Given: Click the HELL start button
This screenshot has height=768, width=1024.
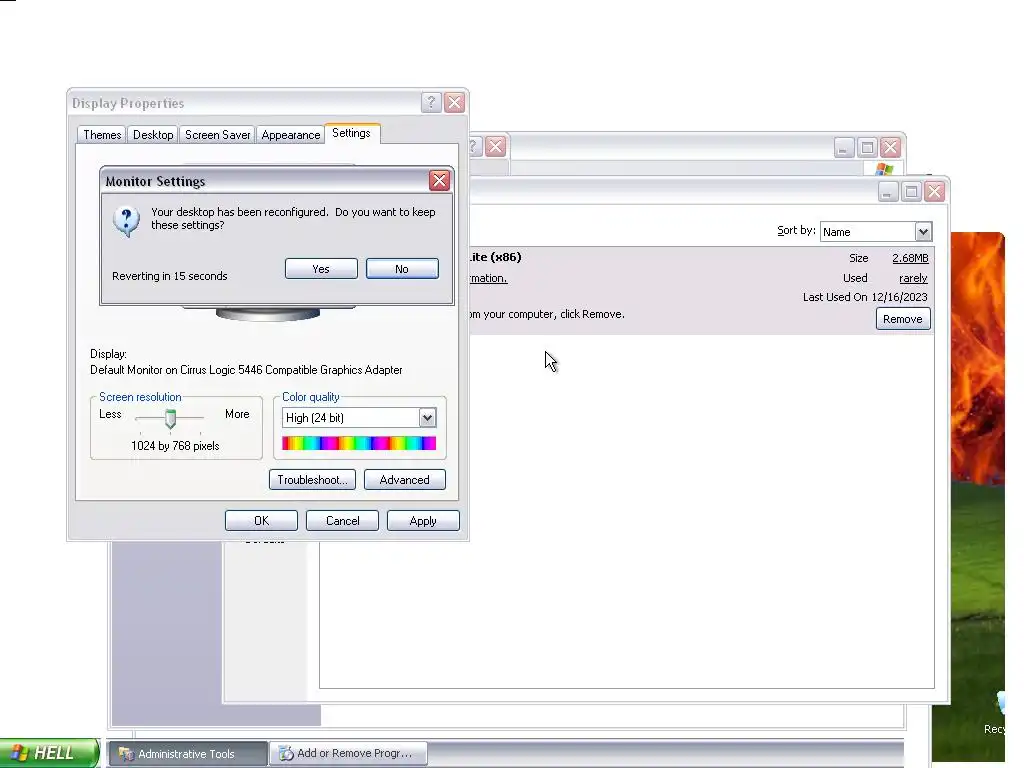Looking at the screenshot, I should coord(50,753).
